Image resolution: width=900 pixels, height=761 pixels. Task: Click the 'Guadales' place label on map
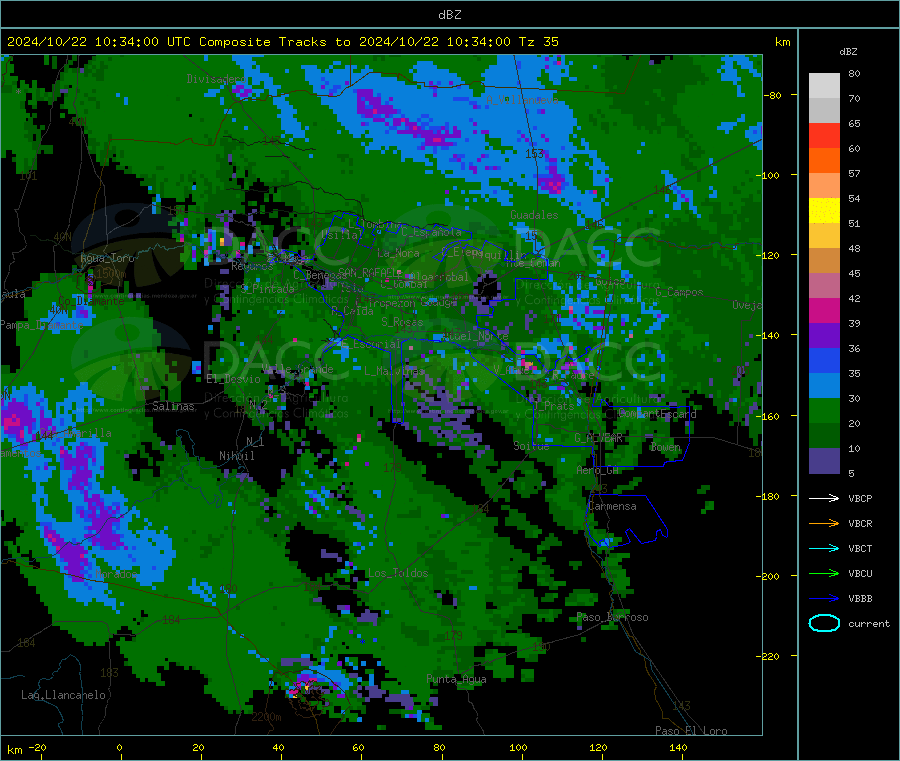click(534, 215)
